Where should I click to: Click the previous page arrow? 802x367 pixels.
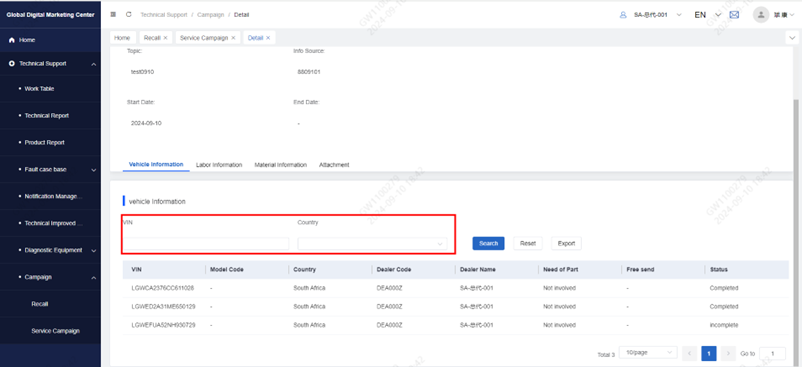689,353
